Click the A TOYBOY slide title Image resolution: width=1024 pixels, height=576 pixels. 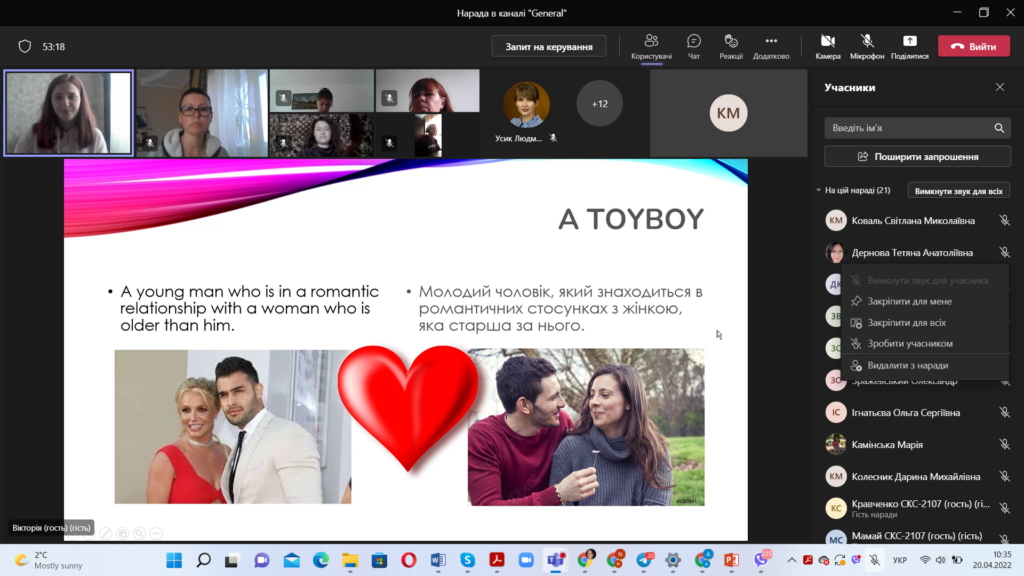tap(631, 219)
